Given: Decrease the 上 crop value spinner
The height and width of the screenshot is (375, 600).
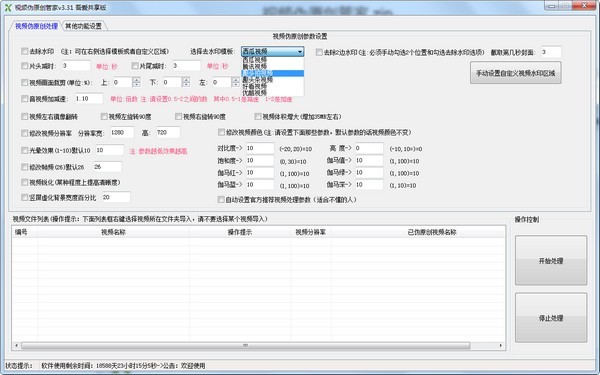Looking at the screenshot, I should coord(136,85).
